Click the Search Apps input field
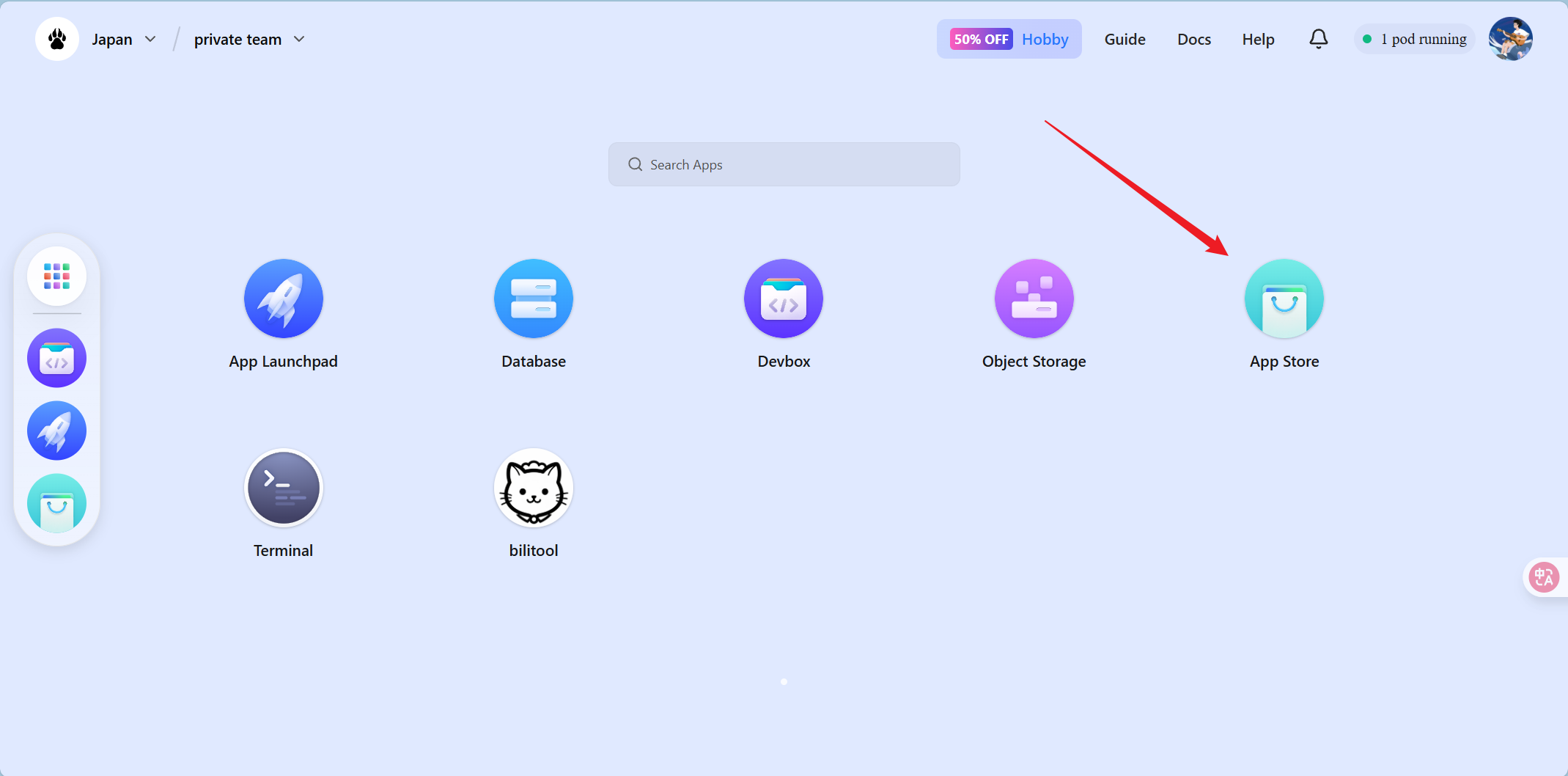 784,164
